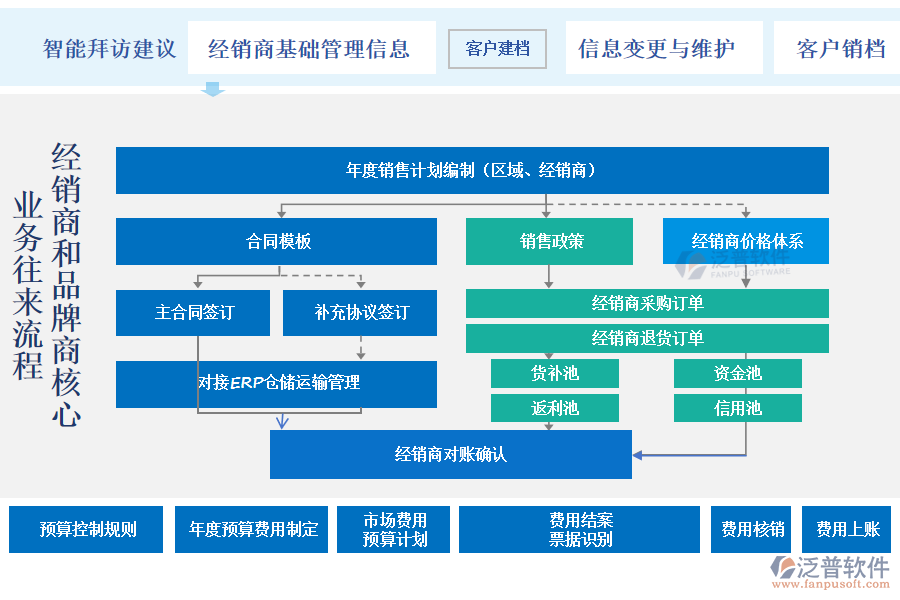Select the 资金池 node
This screenshot has width=900, height=600.
pos(740,373)
